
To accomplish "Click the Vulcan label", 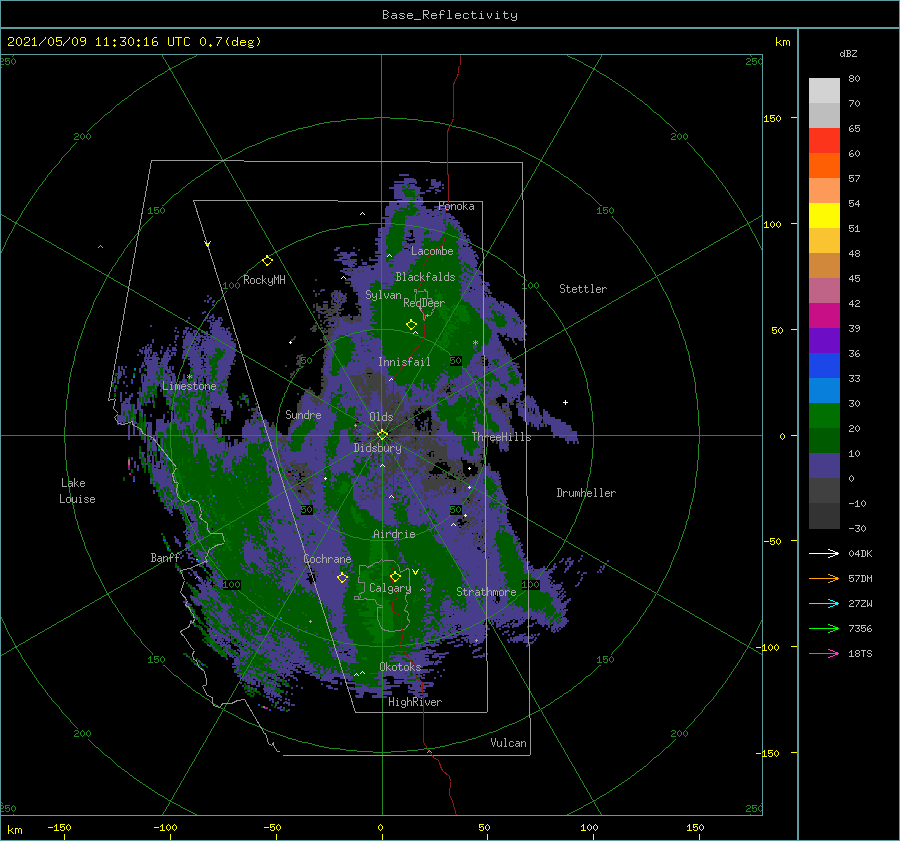I will 509,743.
